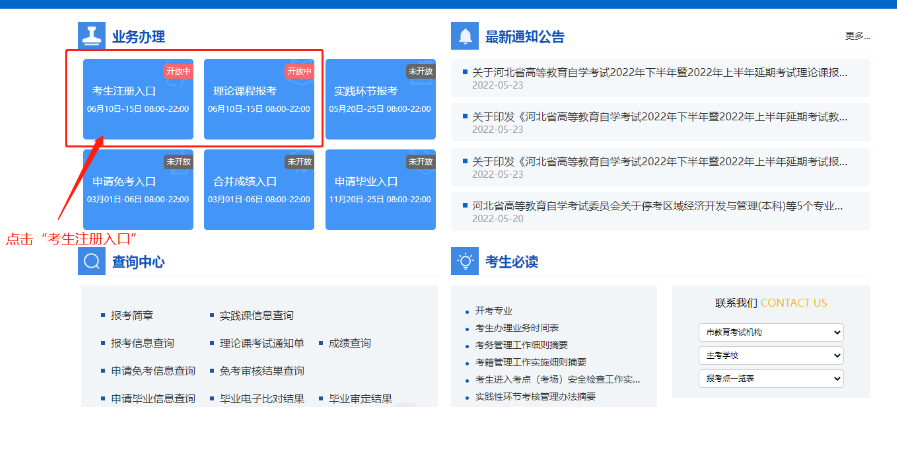Image resolution: width=897 pixels, height=468 pixels.
Task: Click 开放中 badge on 理论课程报考
Action: pos(299,72)
